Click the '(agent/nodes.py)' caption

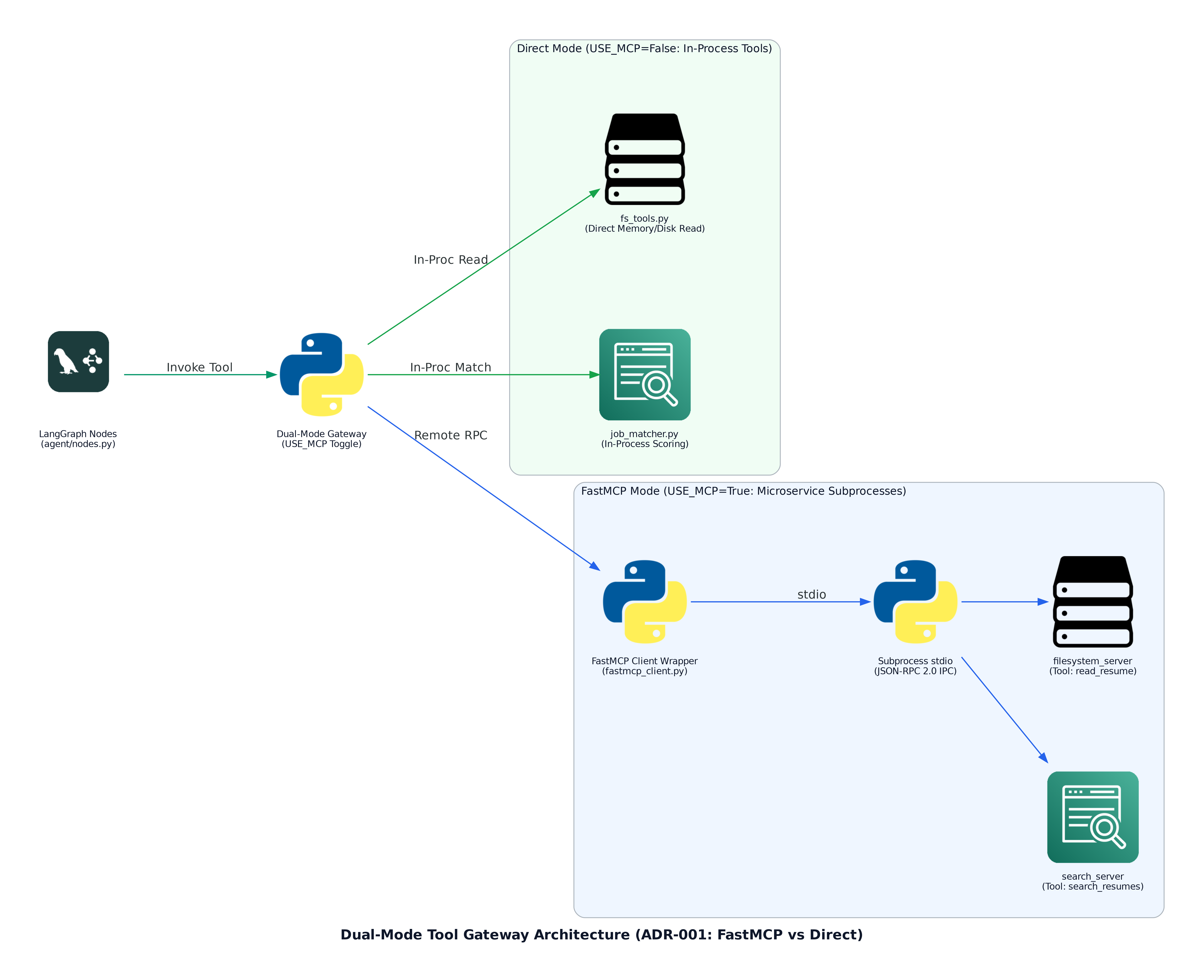78,444
